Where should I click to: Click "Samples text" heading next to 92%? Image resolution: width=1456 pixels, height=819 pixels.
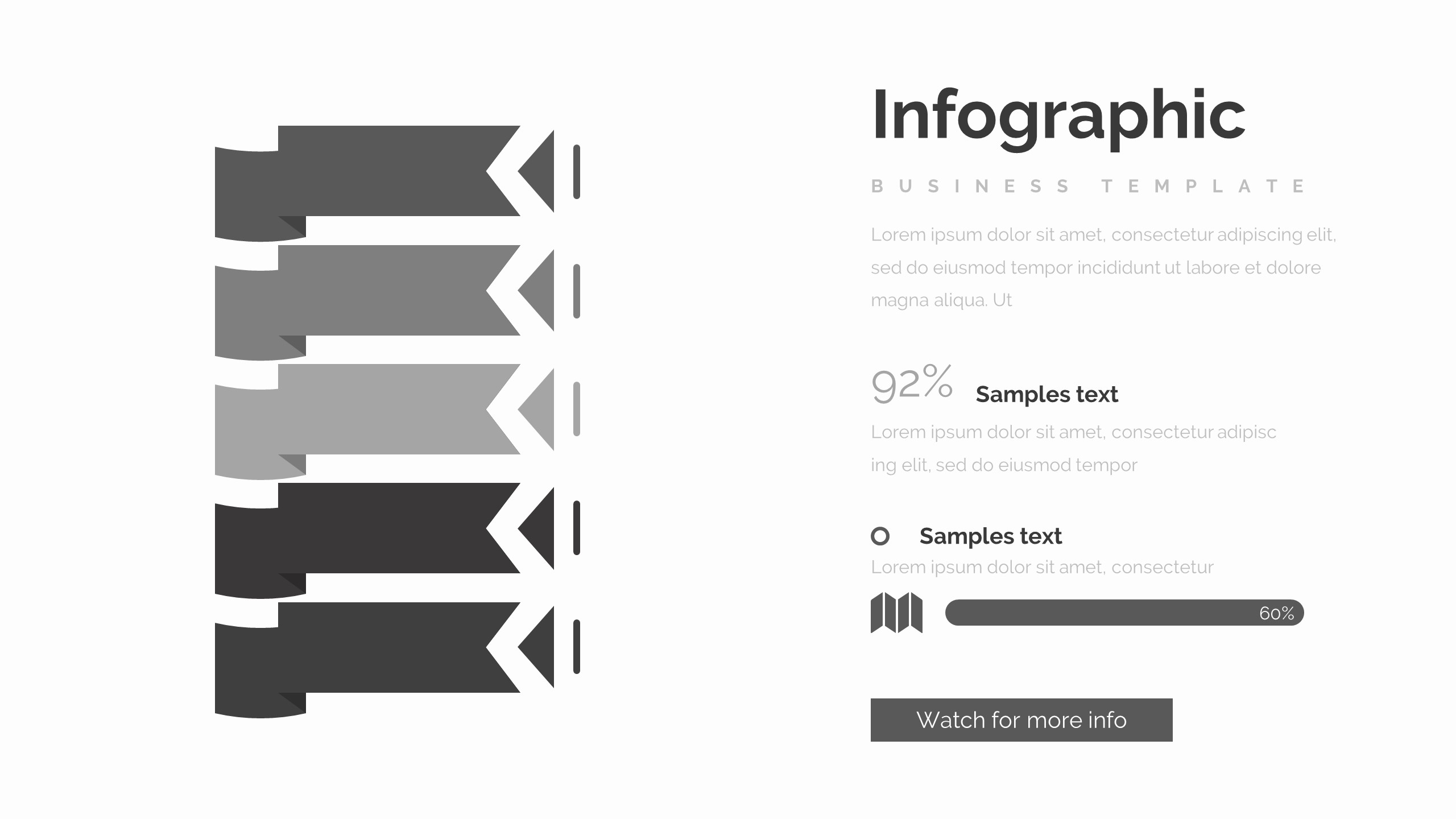point(1046,394)
